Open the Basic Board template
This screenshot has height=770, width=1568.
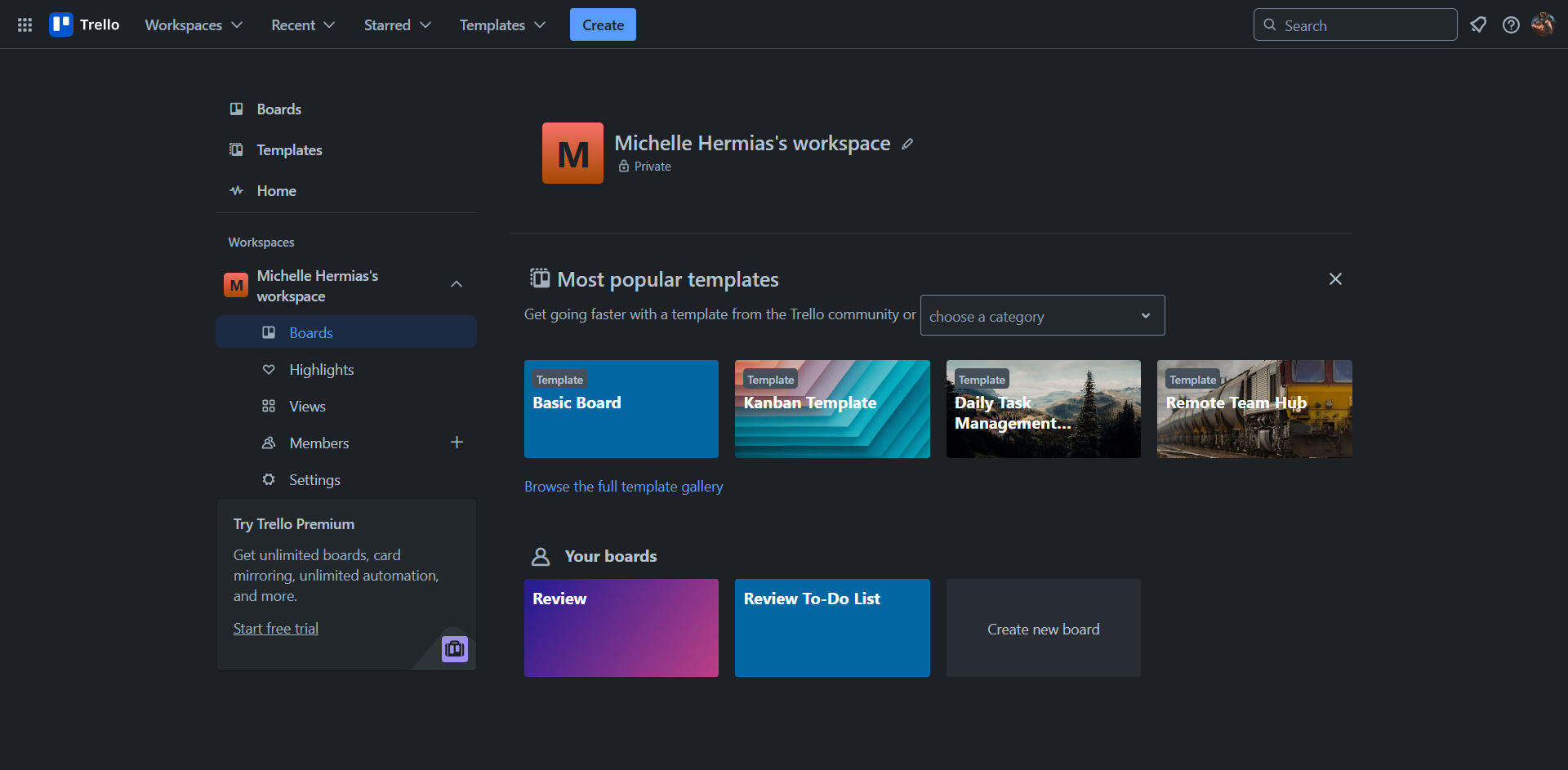(621, 409)
